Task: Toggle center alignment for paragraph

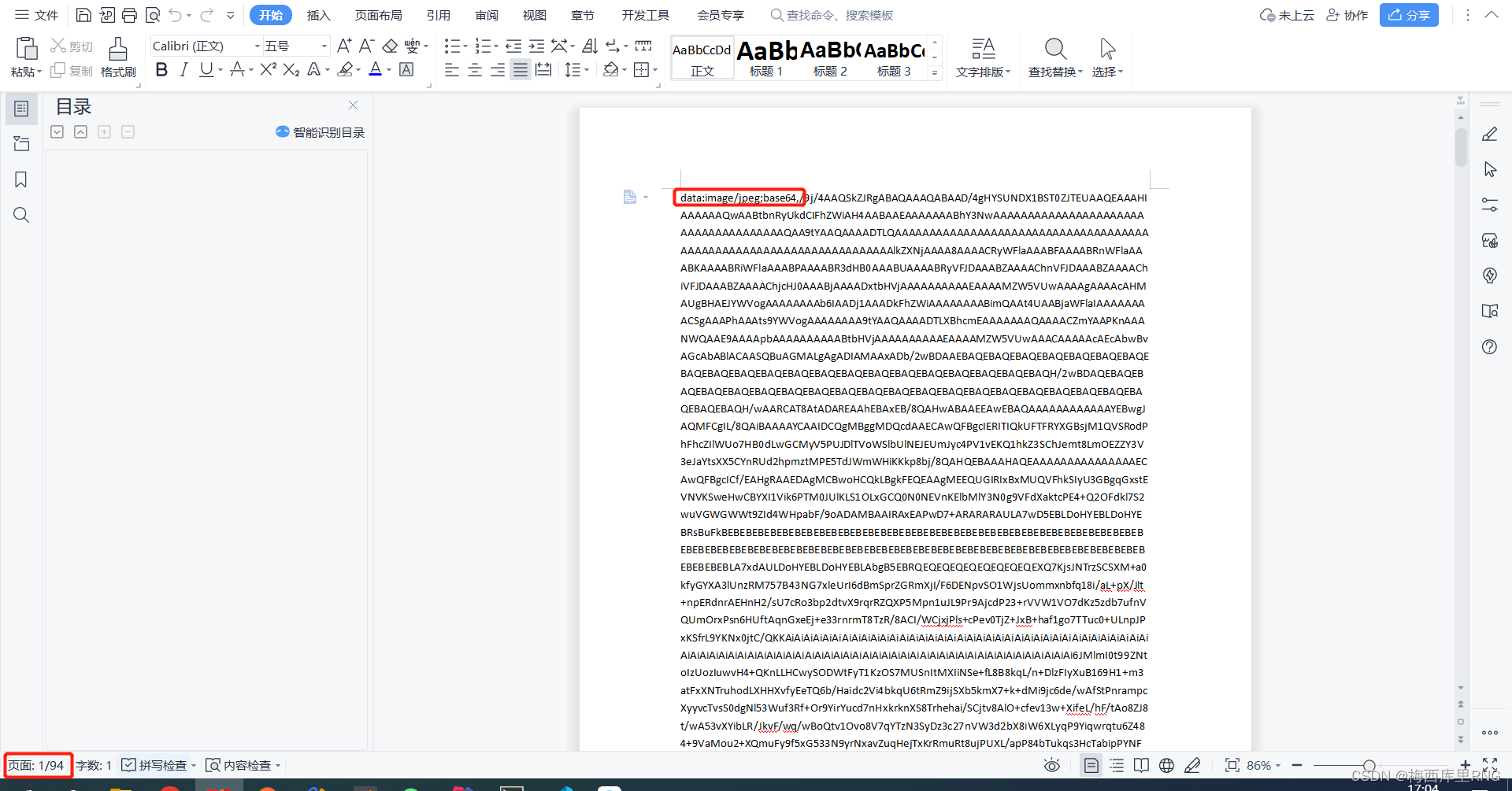Action: coord(475,70)
